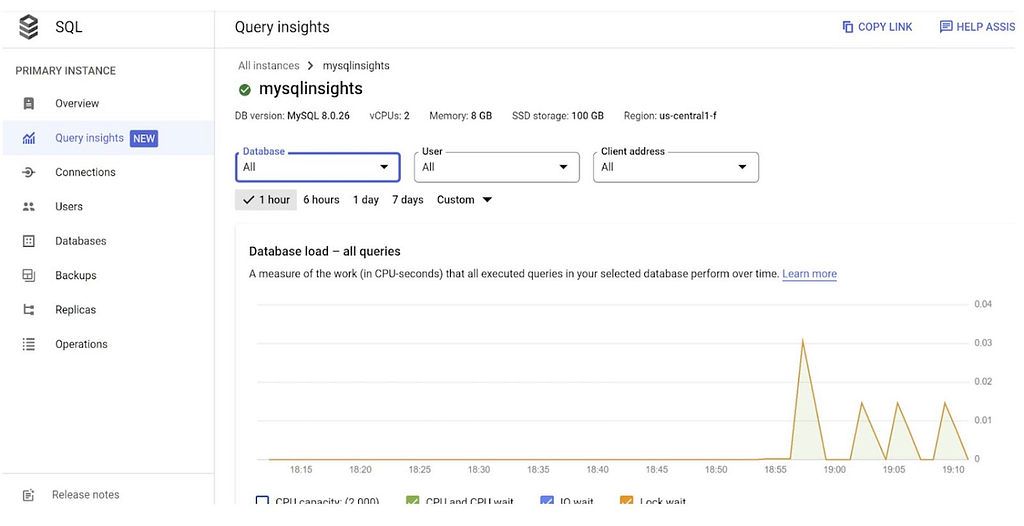Open the Client address dropdown
Viewport: 1024px width, 526px height.
[675, 167]
